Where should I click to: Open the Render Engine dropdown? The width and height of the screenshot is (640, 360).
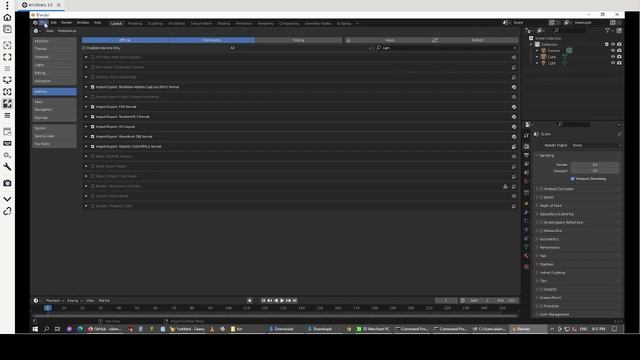click(x=596, y=145)
